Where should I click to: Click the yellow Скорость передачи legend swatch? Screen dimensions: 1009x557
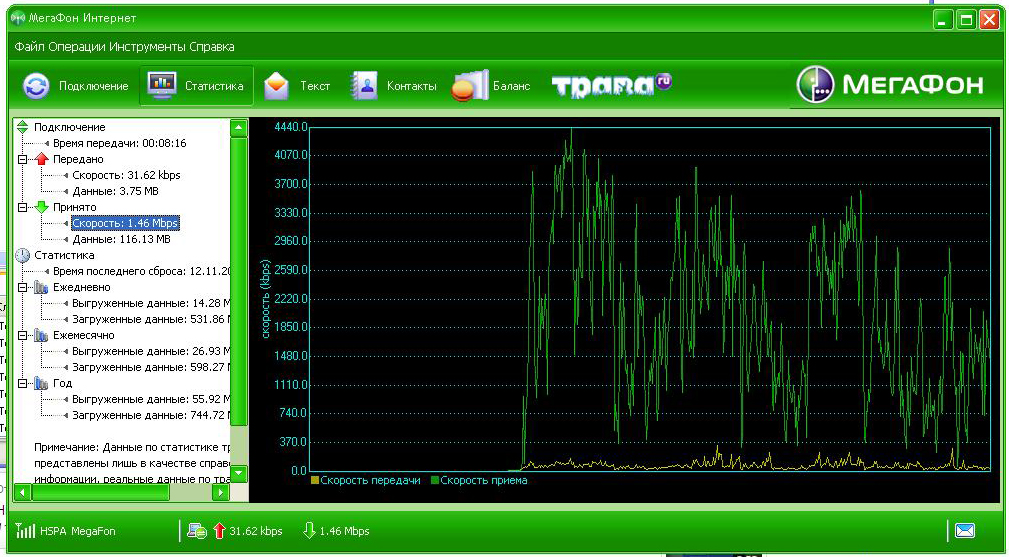pyautogui.click(x=315, y=480)
